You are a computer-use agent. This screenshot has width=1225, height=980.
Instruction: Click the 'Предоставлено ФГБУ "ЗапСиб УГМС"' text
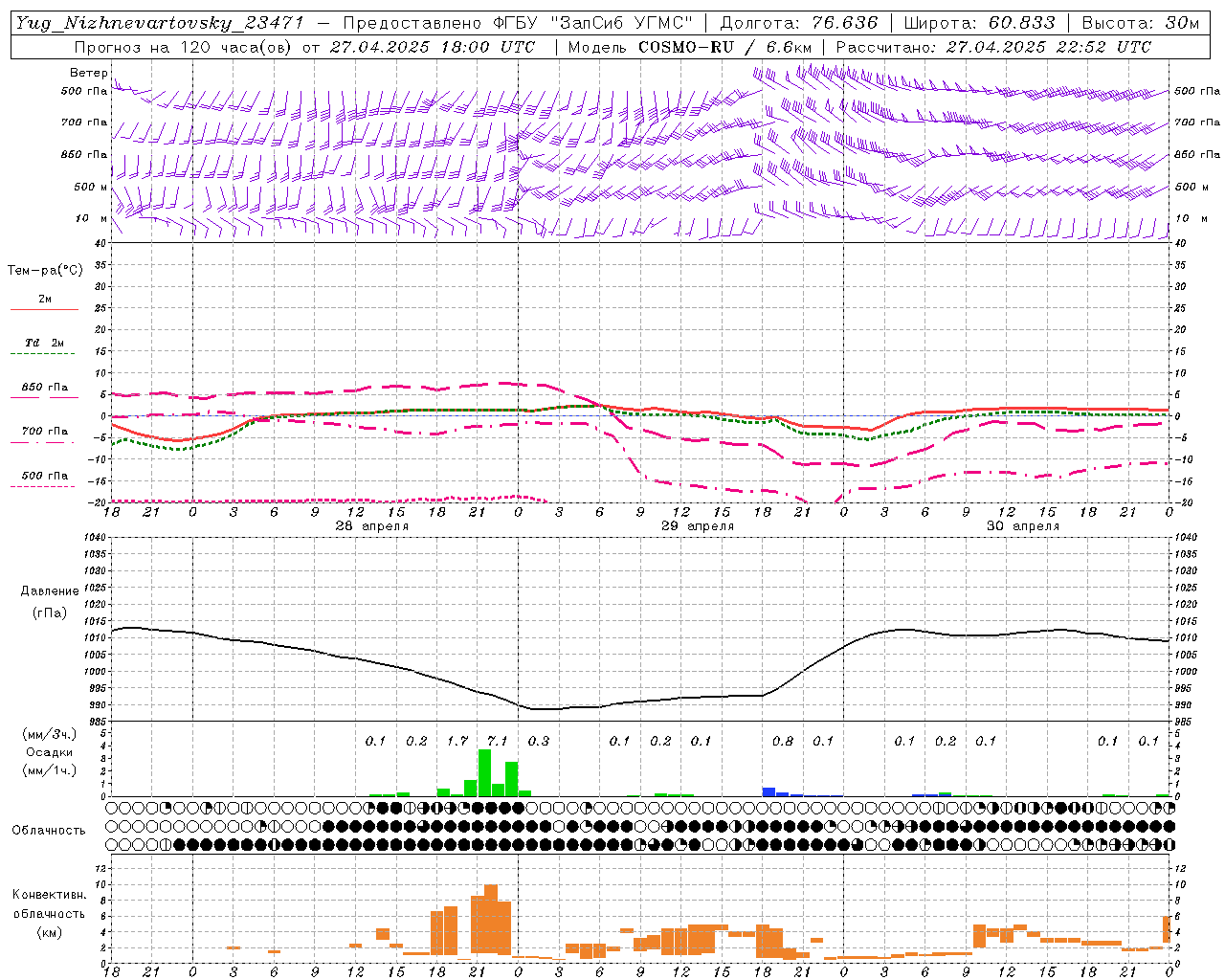(517, 23)
